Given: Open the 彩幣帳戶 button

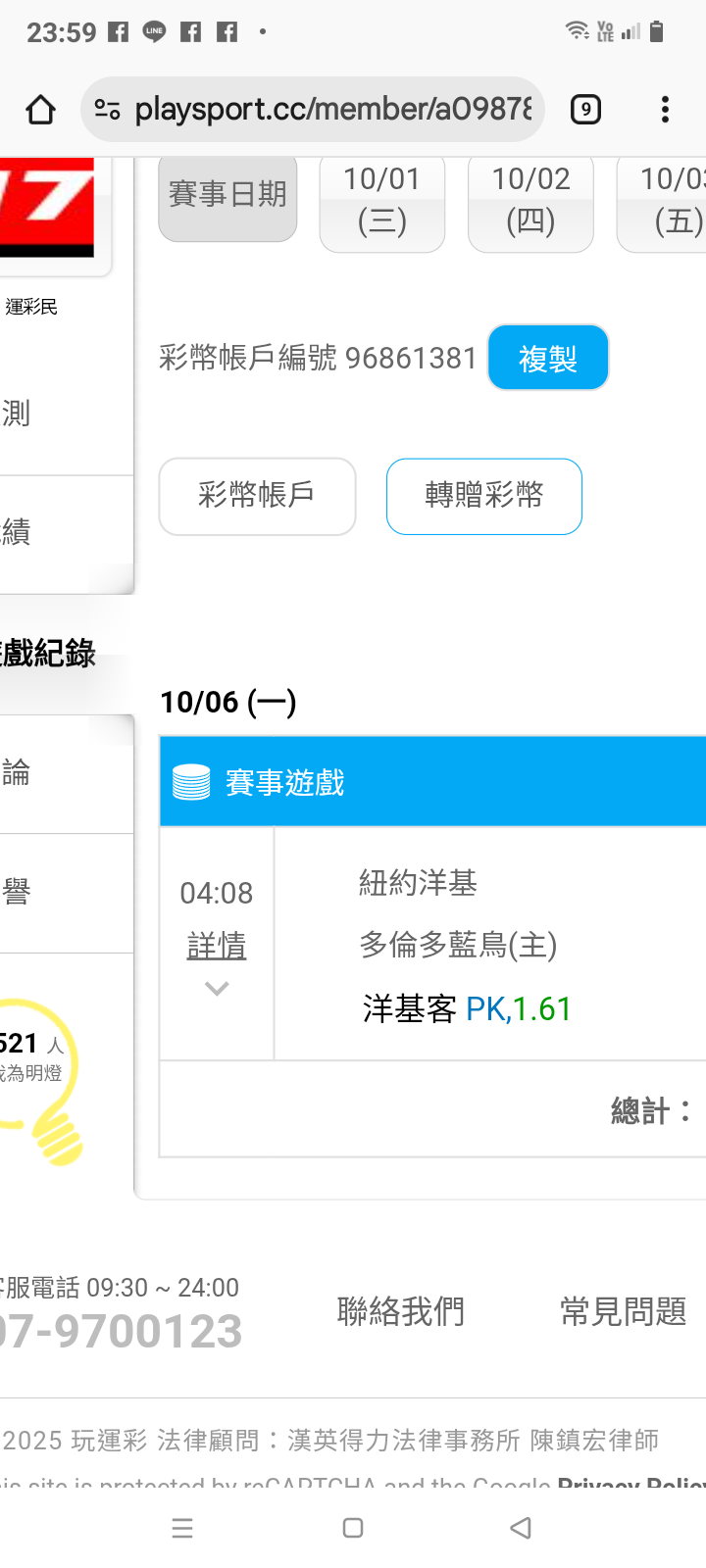Looking at the screenshot, I should [x=257, y=496].
